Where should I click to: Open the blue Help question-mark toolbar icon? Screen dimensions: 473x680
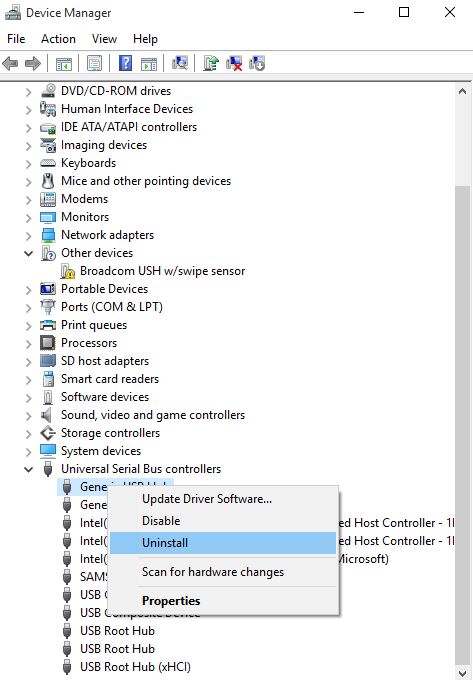point(125,63)
